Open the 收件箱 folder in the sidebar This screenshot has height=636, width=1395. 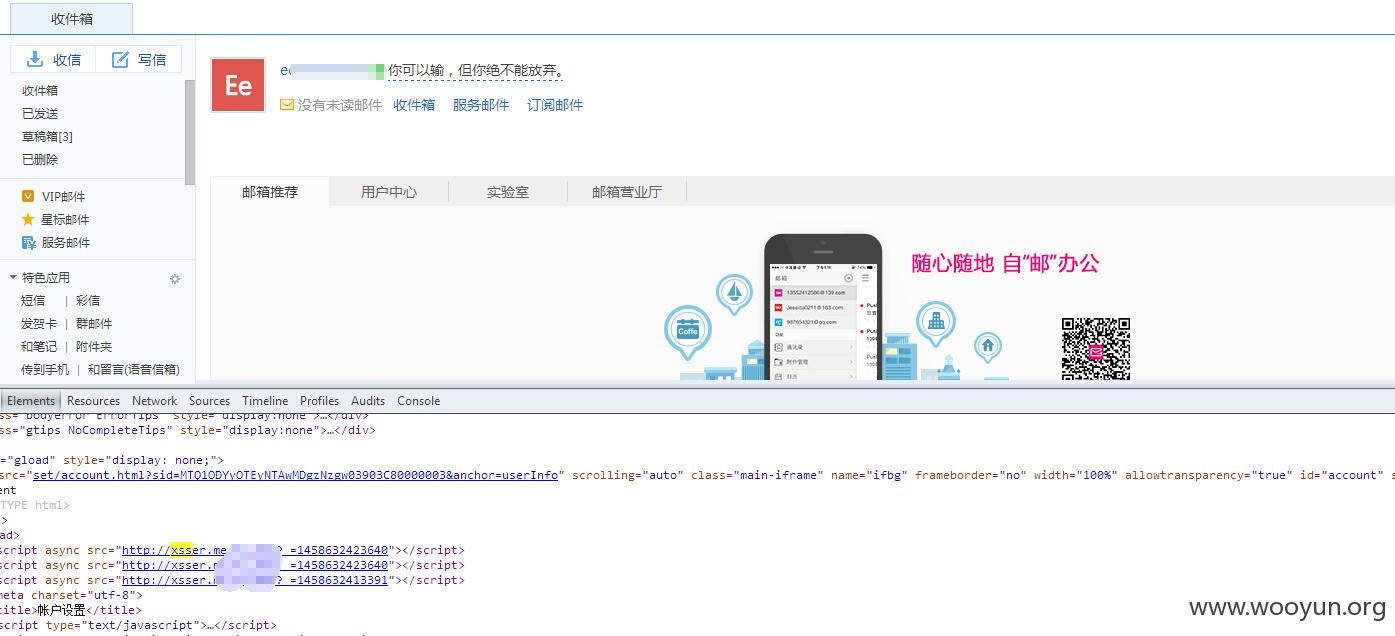pyautogui.click(x=40, y=90)
